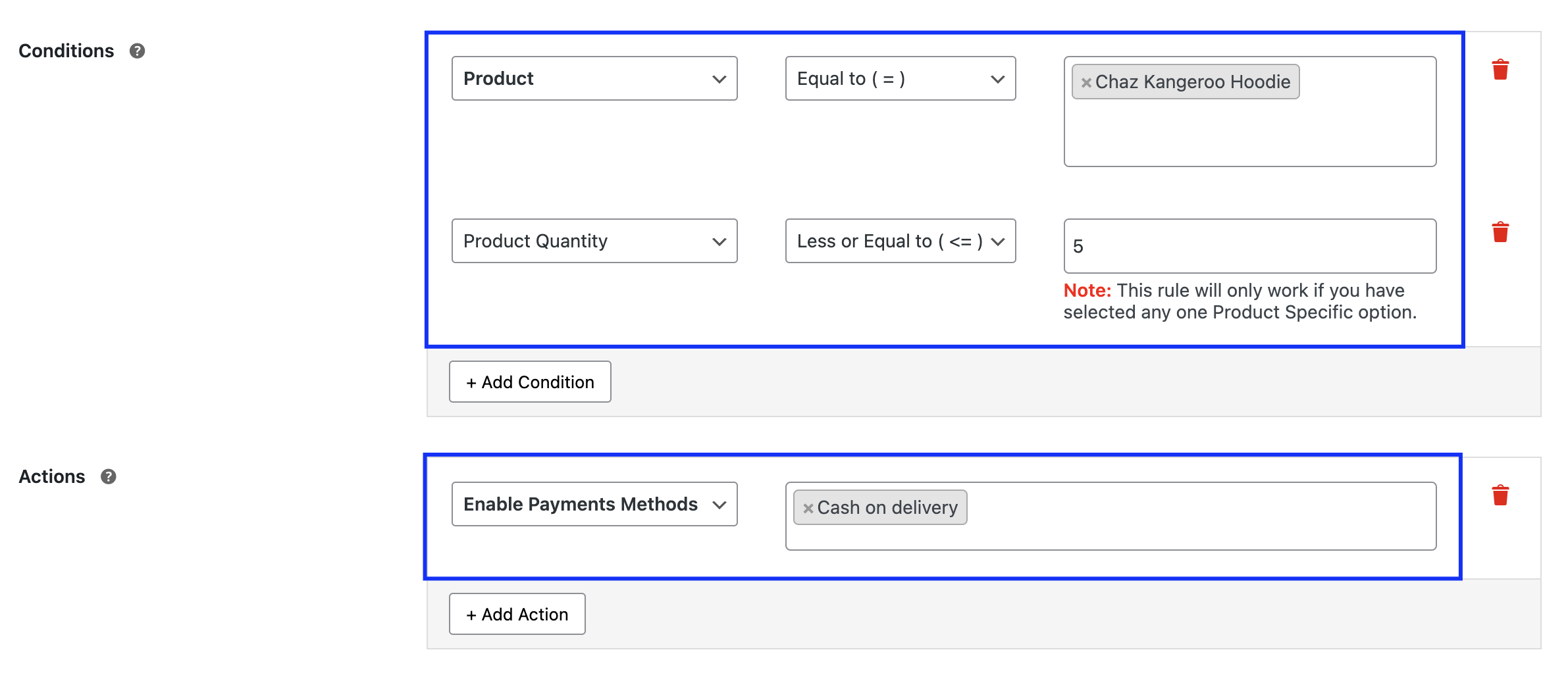Open the Product Quantity condition dropdown
This screenshot has width=1568, height=679.
[x=594, y=241]
